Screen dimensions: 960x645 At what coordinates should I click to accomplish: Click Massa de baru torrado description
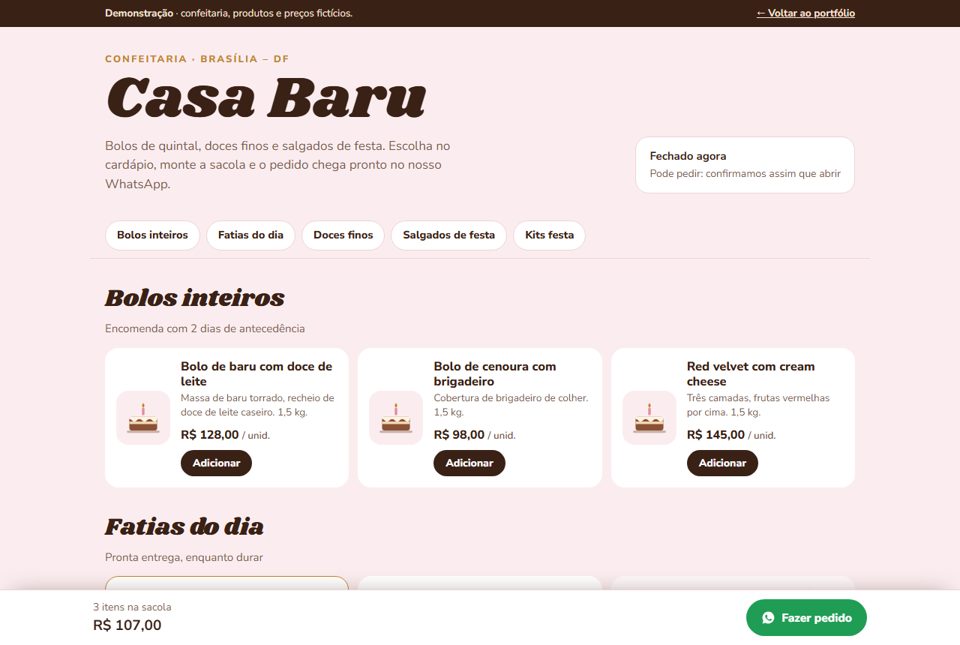pos(257,405)
